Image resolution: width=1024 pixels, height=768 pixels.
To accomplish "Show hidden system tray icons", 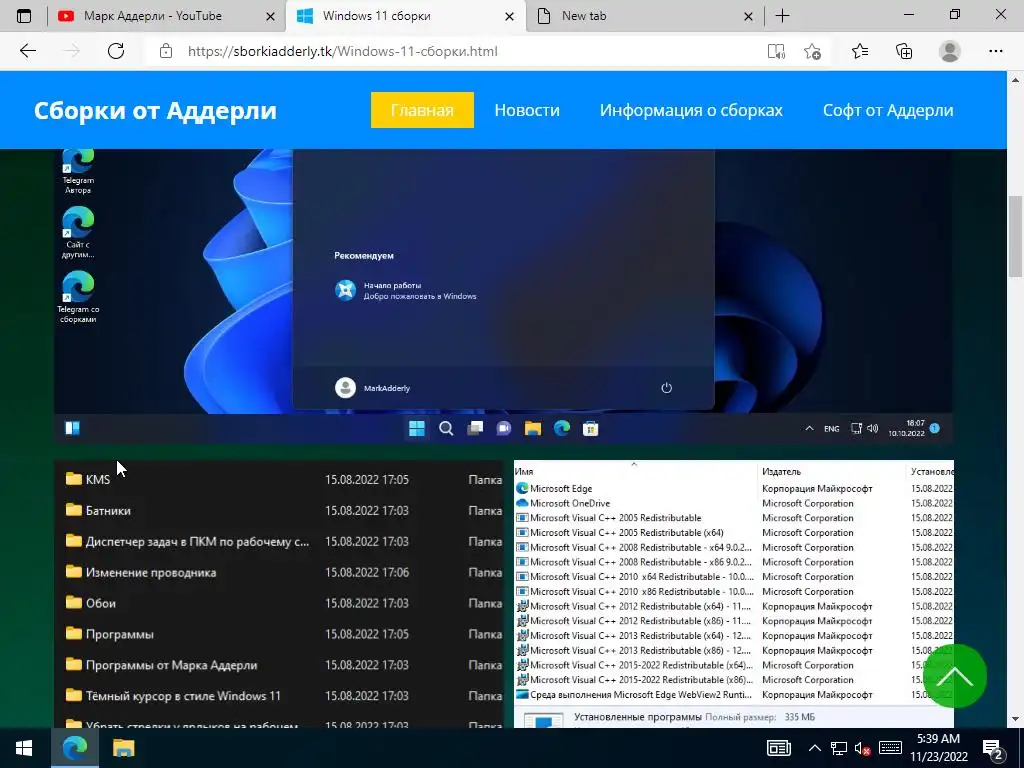I will (x=814, y=748).
